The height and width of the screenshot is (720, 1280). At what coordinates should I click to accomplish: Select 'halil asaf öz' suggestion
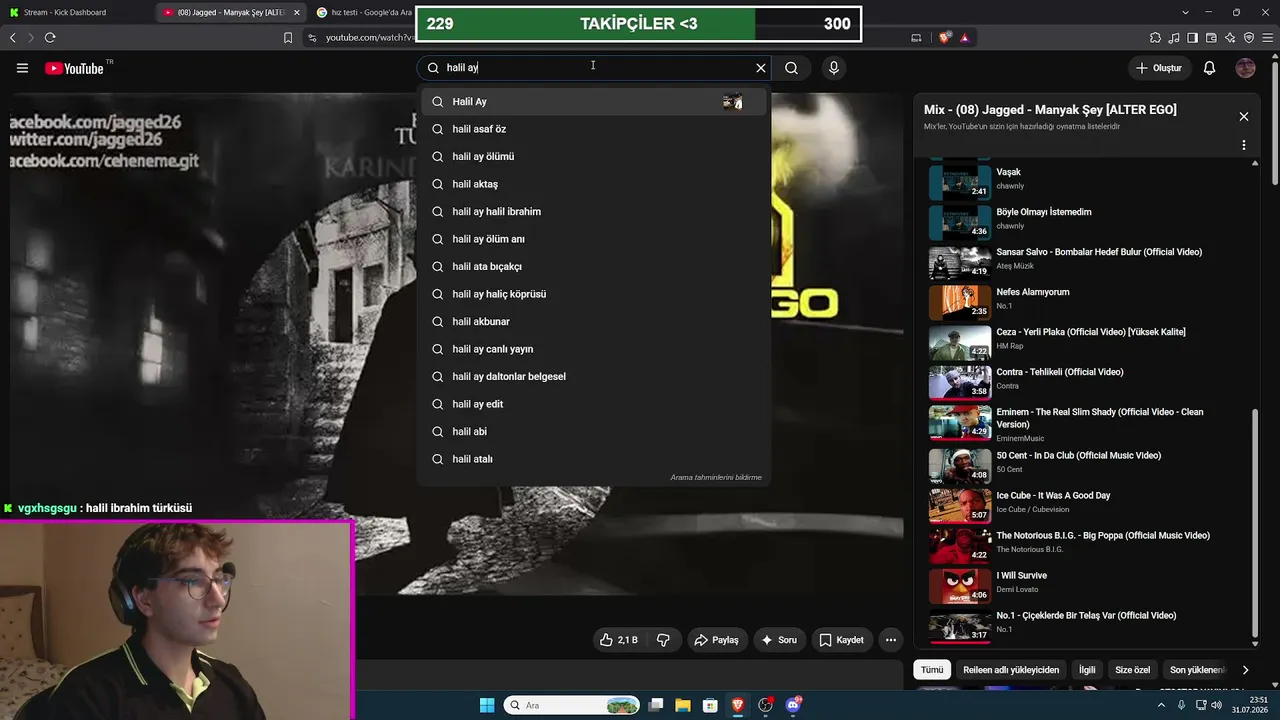tap(594, 129)
